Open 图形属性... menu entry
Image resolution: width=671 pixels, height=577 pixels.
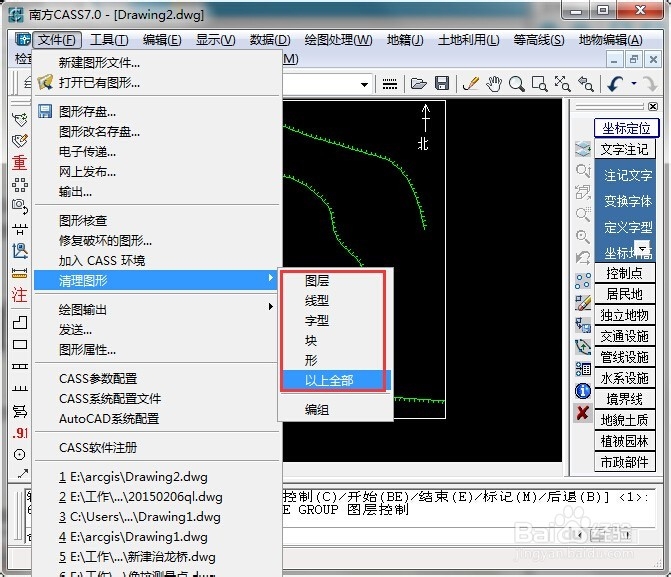coord(157,350)
